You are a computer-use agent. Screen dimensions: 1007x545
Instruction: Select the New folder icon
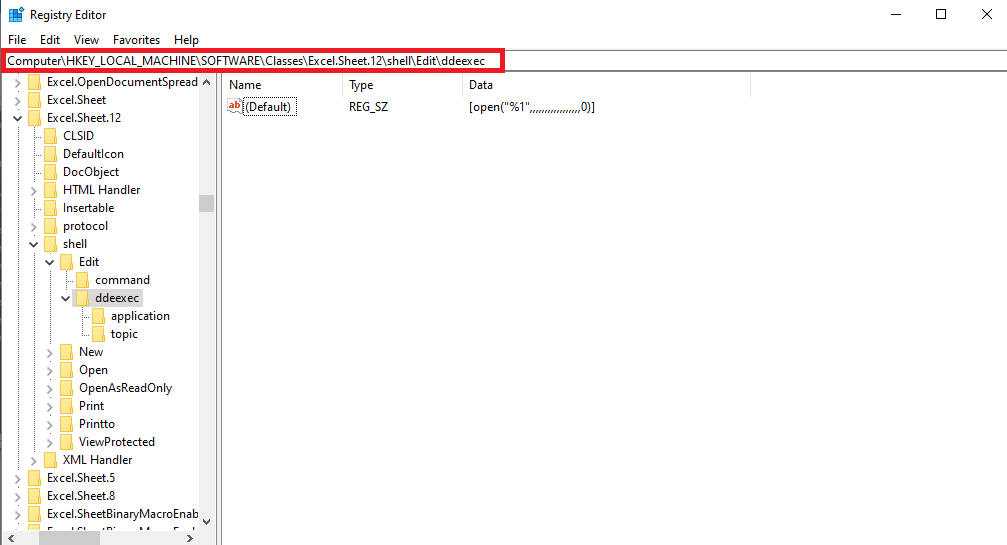67,352
